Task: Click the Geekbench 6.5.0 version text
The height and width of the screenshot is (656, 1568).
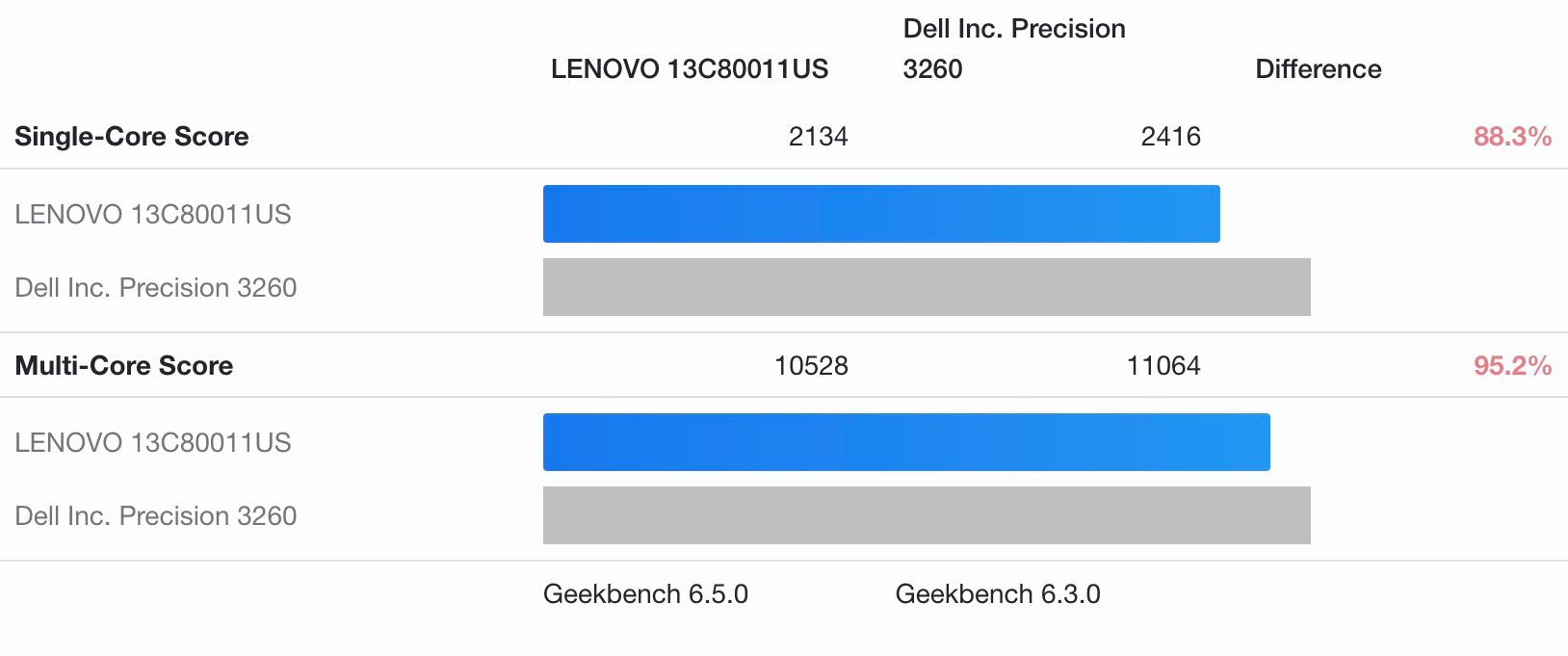Action: pos(645,594)
